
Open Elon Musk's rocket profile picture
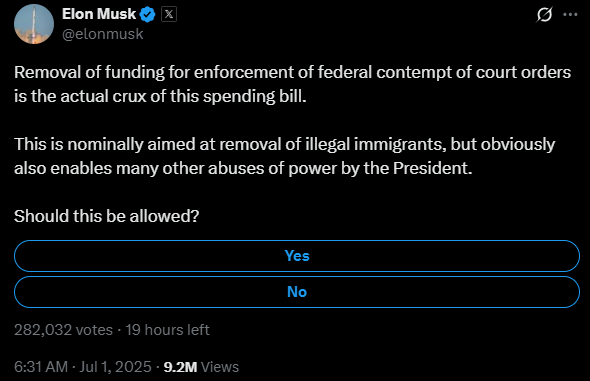click(34, 24)
